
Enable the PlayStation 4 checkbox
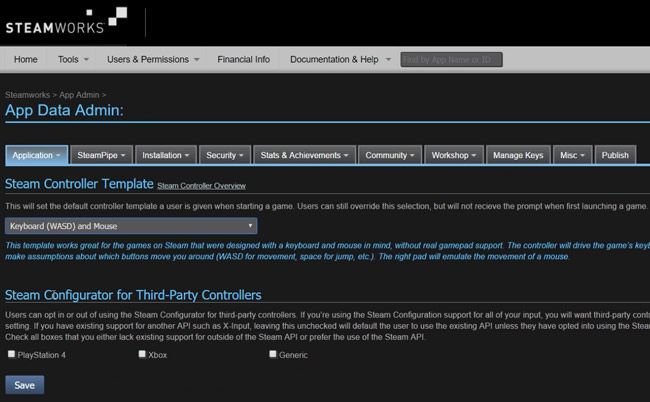[x=12, y=354]
